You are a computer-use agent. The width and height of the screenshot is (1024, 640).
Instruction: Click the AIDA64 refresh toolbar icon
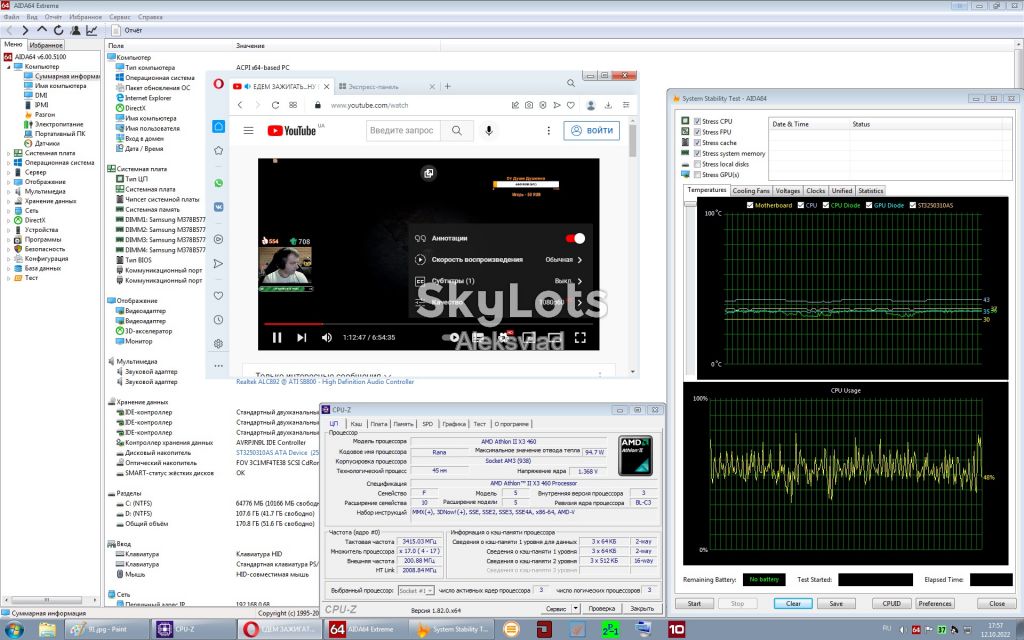[58, 30]
